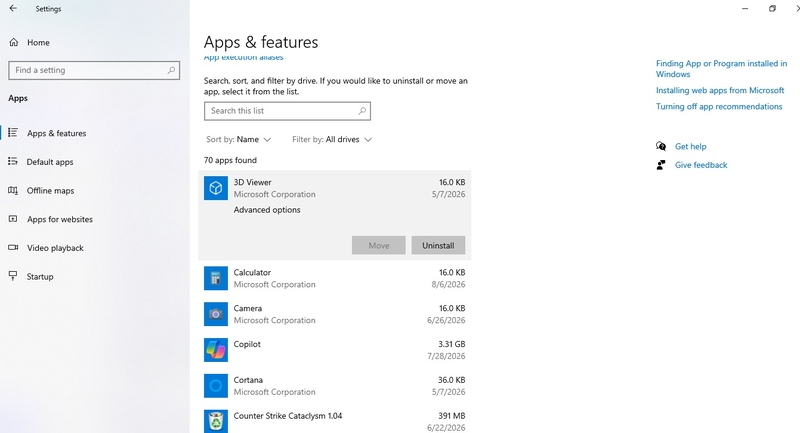
Task: Click the 3D Viewer app name
Action: [x=253, y=182]
